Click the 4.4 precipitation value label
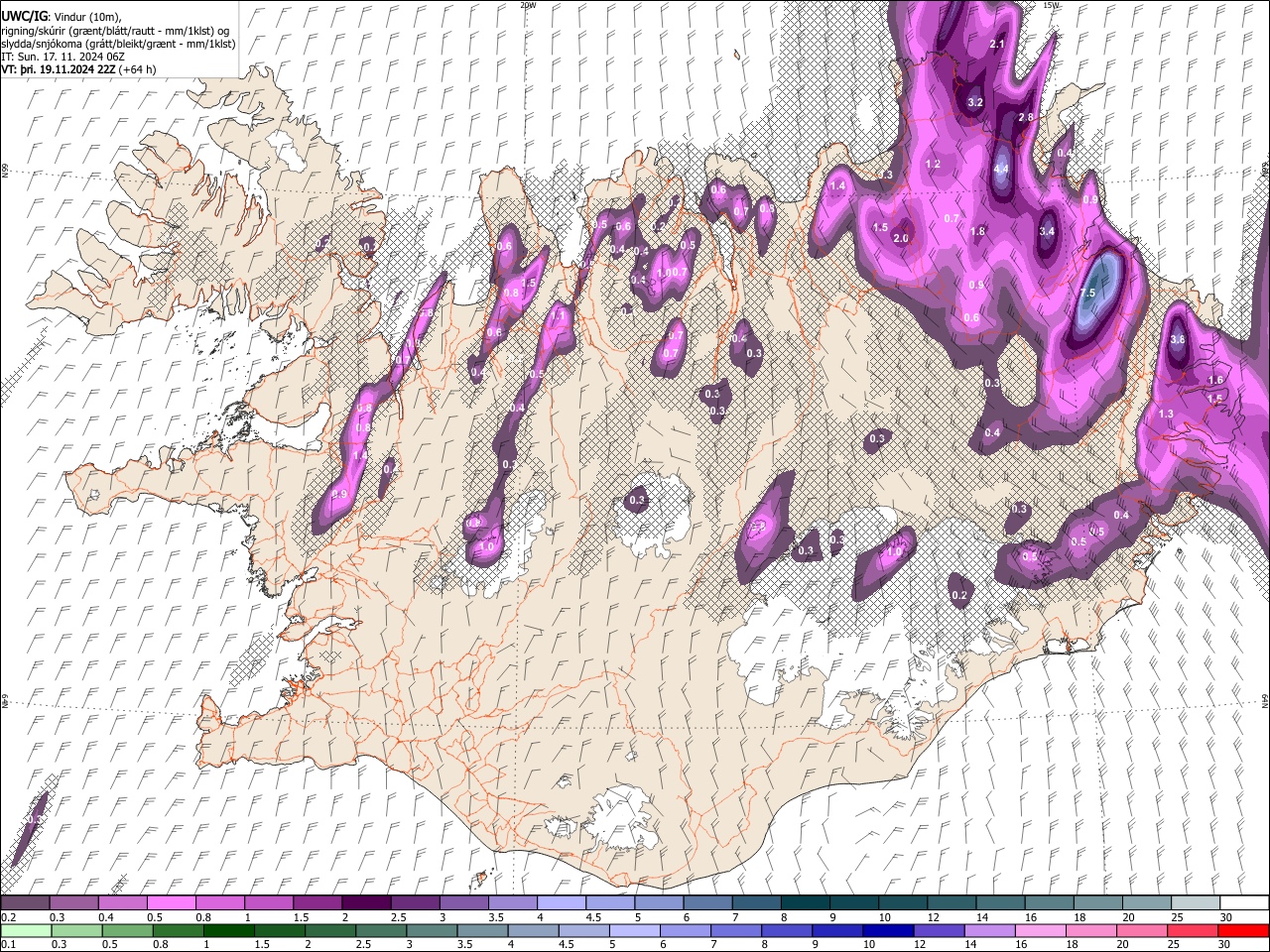Viewport: 1270px width, 952px height. tap(1001, 169)
